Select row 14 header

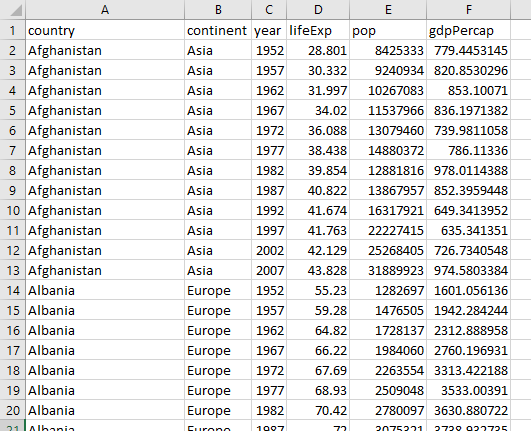pyautogui.click(x=13, y=290)
